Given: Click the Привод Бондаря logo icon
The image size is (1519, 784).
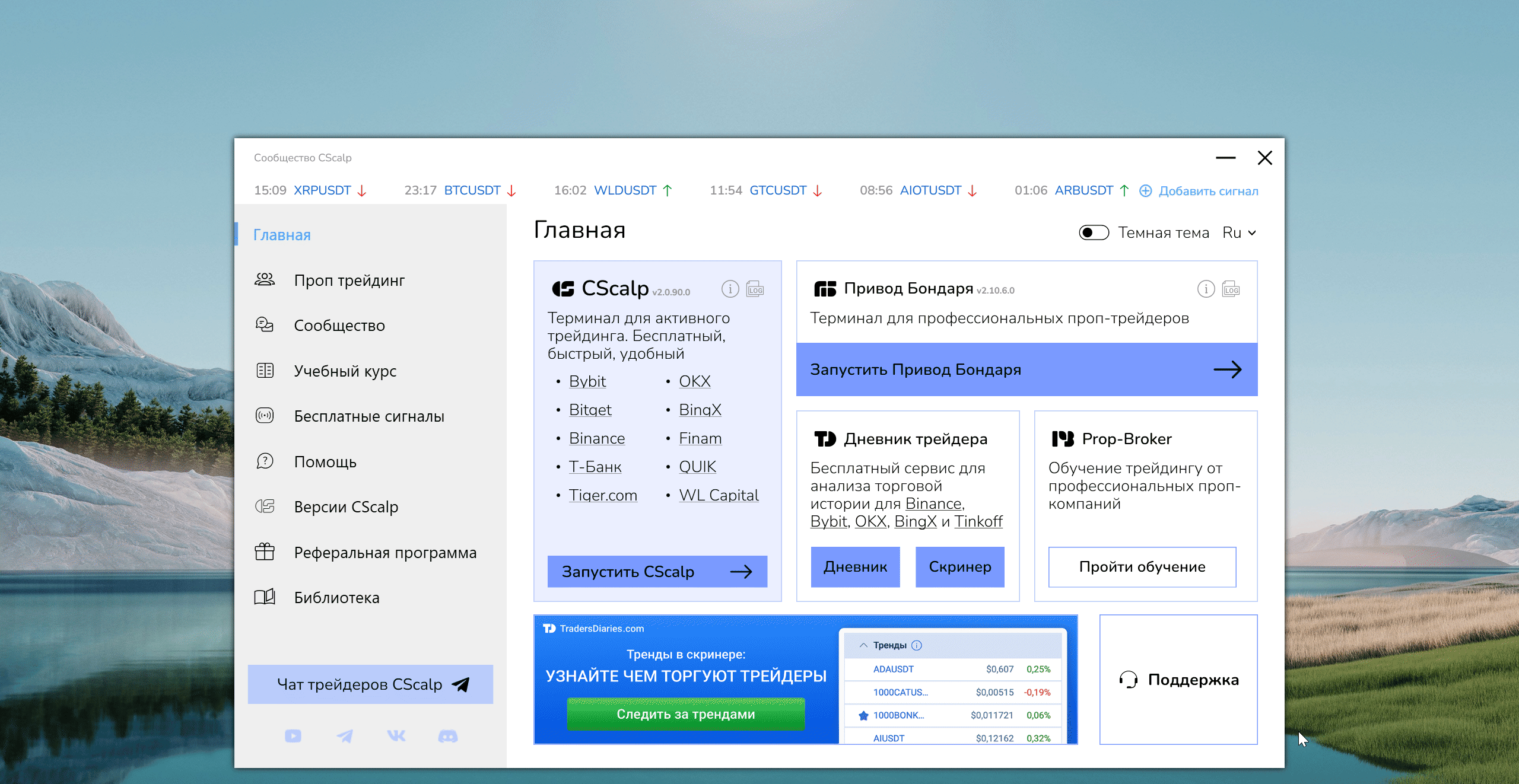Looking at the screenshot, I should 825,289.
